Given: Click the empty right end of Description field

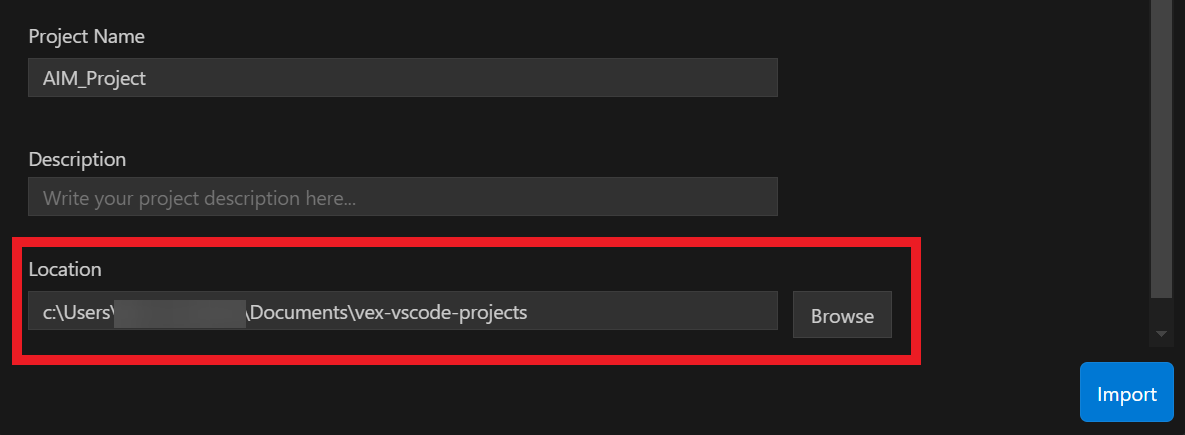Looking at the screenshot, I should pos(700,197).
